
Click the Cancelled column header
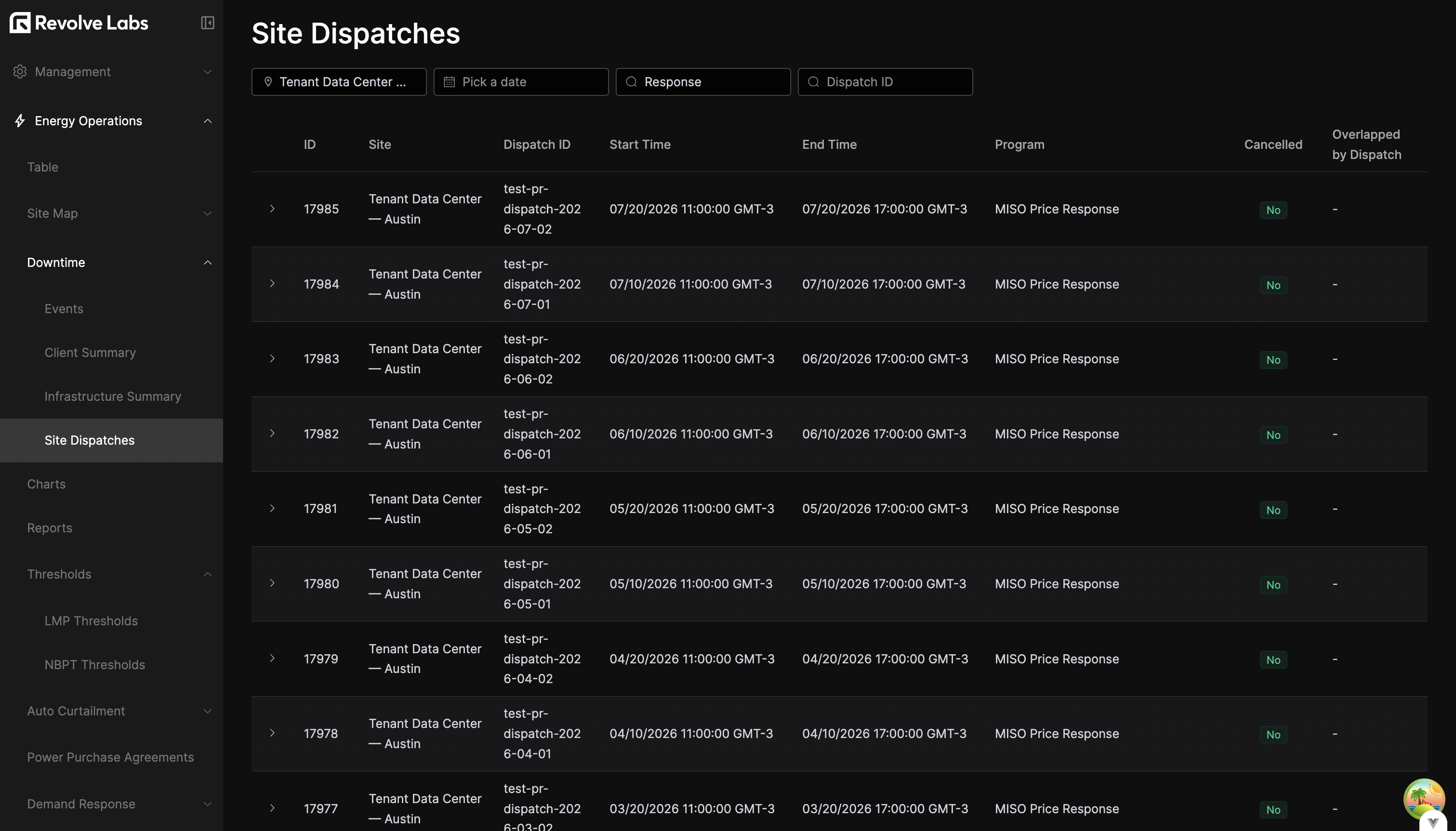coord(1273,145)
